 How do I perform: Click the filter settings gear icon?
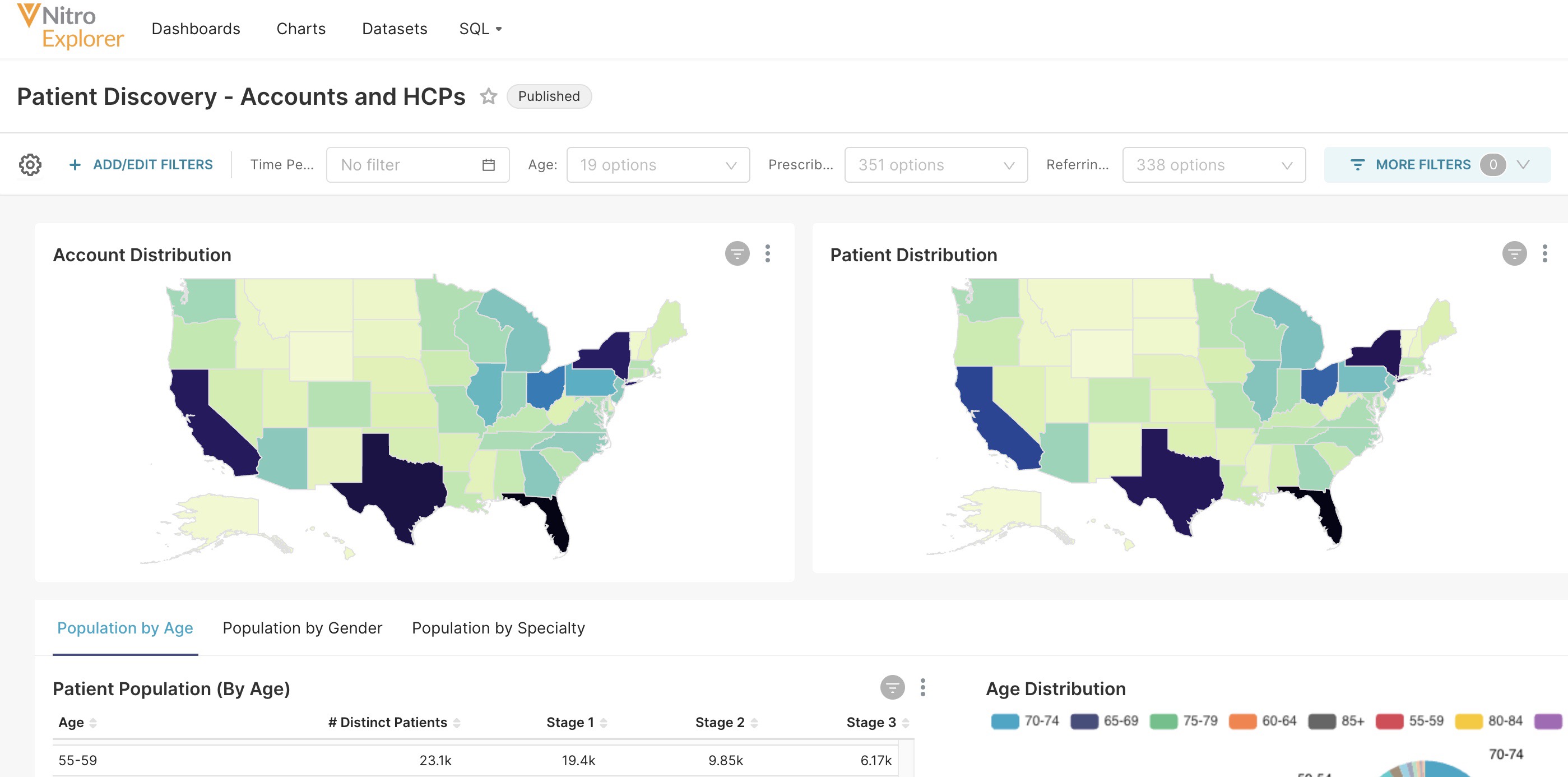tap(30, 164)
